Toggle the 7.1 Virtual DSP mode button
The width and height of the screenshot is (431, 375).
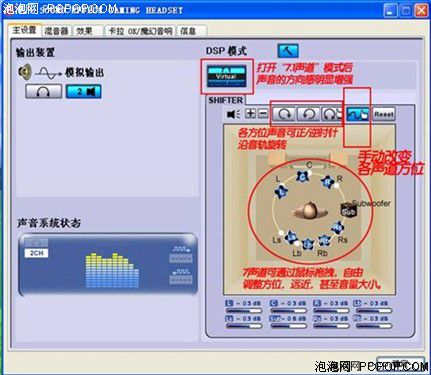coord(226,76)
